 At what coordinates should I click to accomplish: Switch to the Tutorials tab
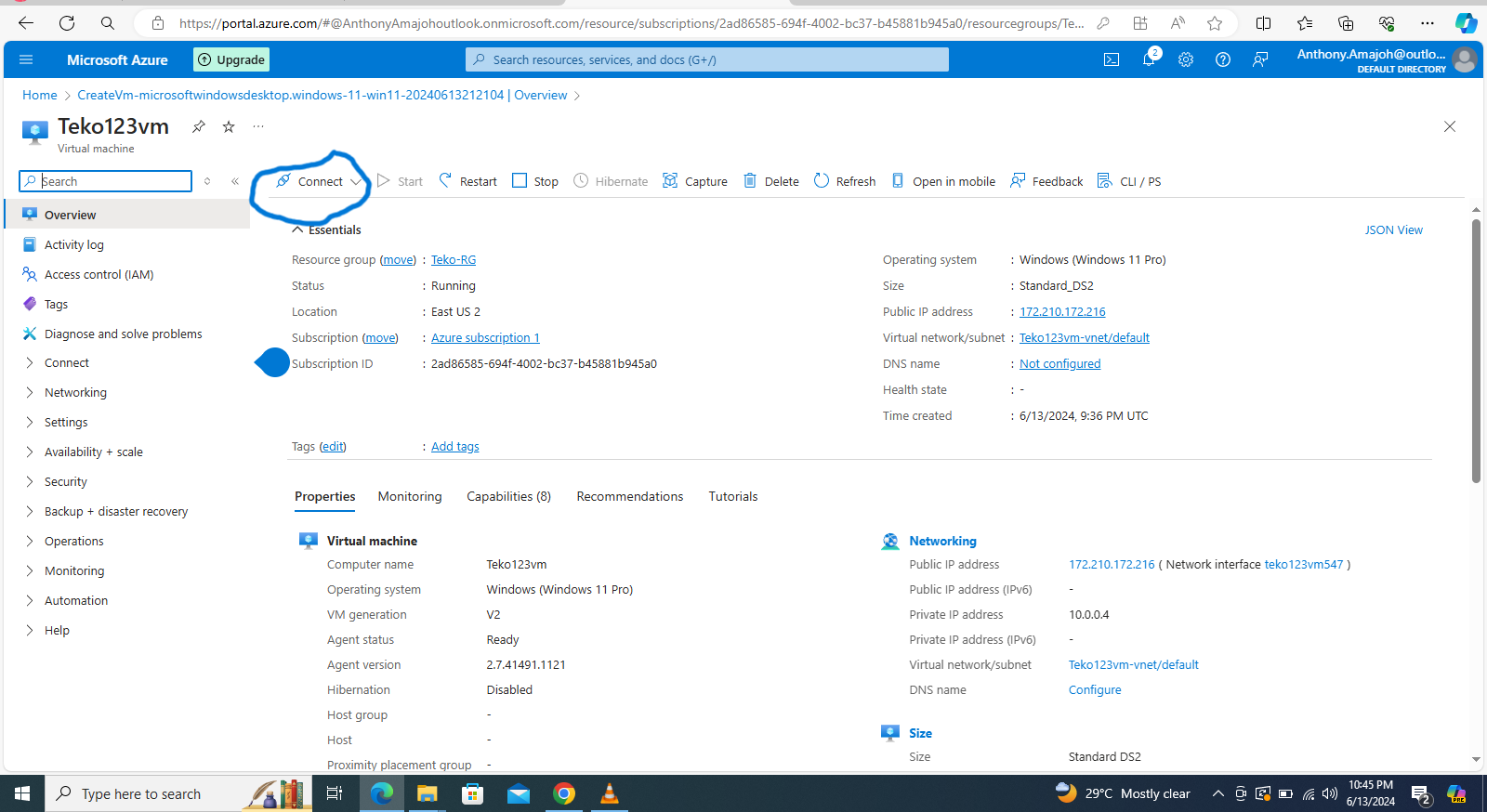coord(733,496)
